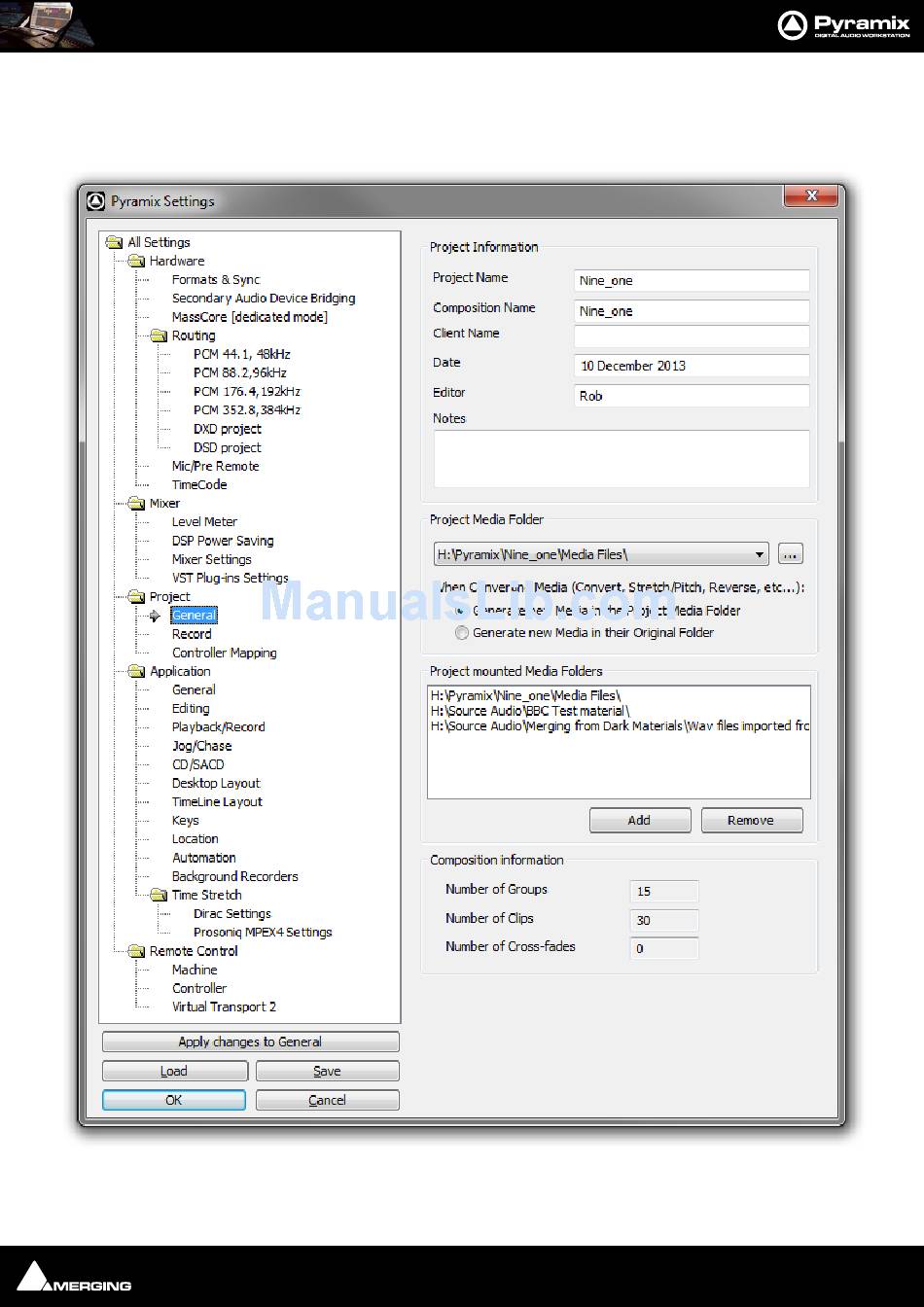Click the Load settings button

click(x=175, y=1071)
